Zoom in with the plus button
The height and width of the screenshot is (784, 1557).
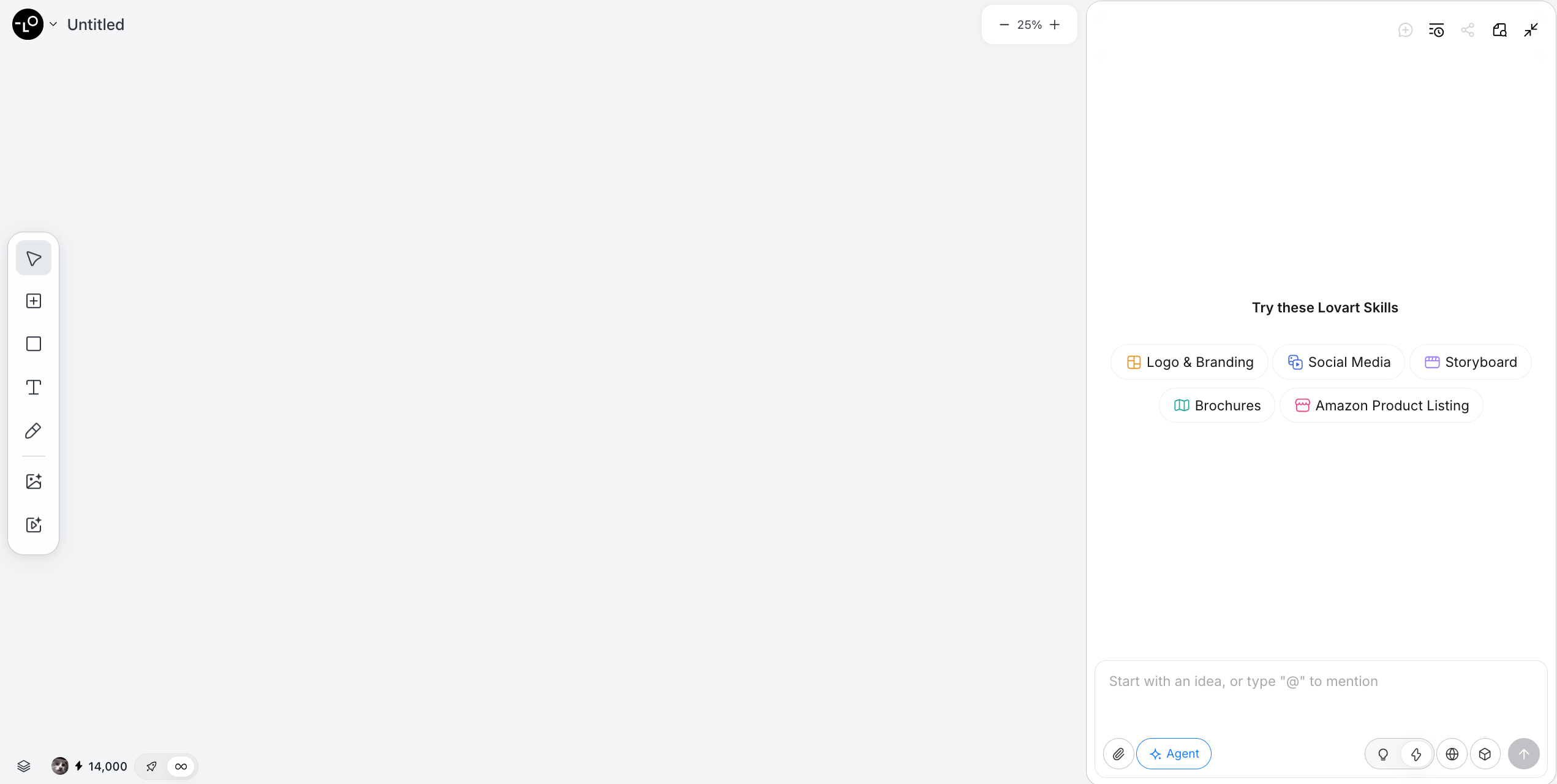1055,24
